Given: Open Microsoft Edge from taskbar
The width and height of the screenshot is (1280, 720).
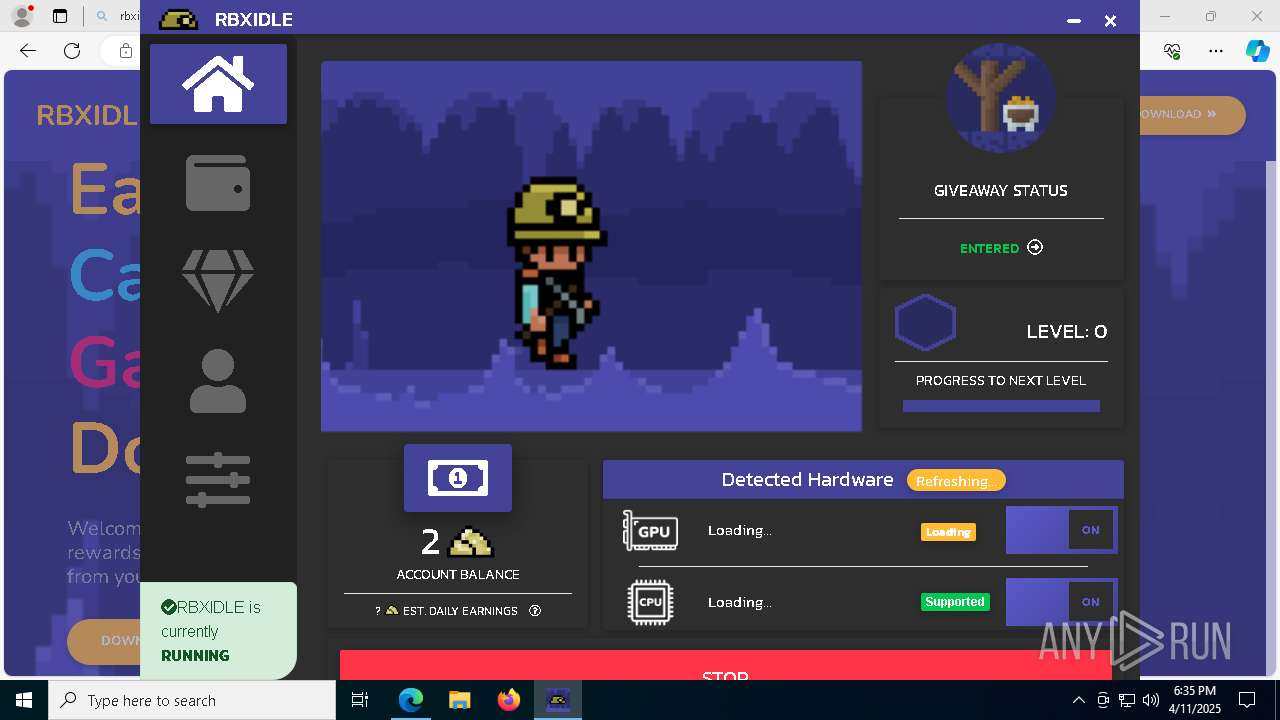Looking at the screenshot, I should click(x=411, y=700).
